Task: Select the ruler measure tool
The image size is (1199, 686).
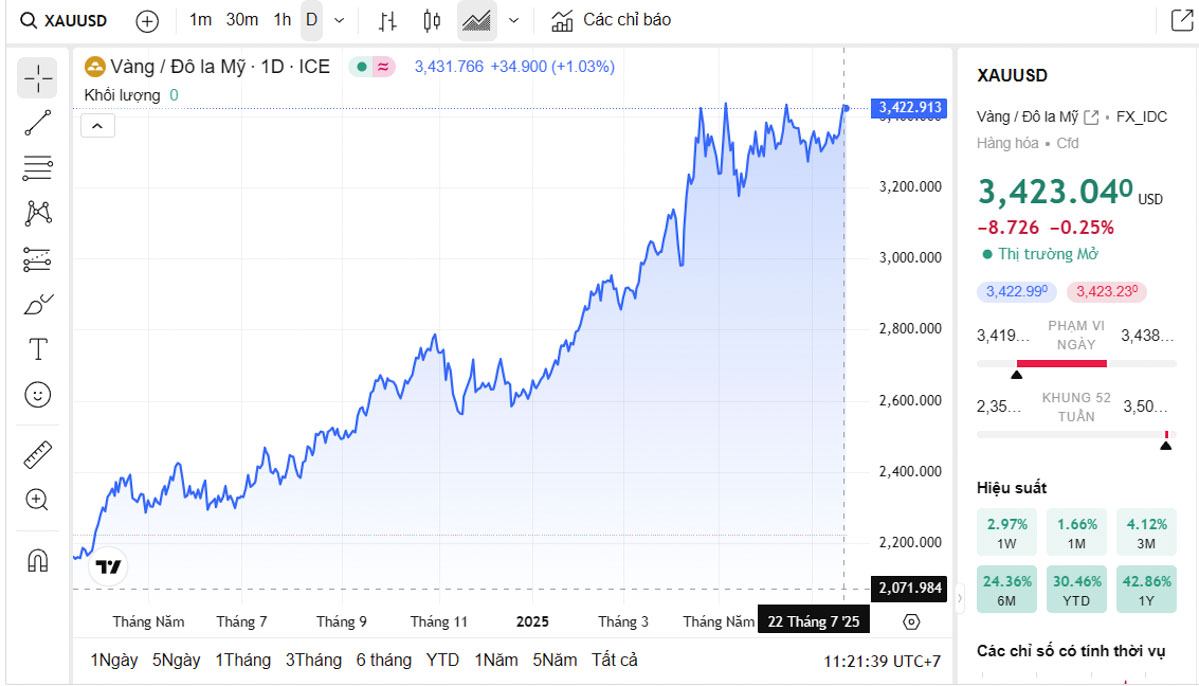Action: [37, 455]
